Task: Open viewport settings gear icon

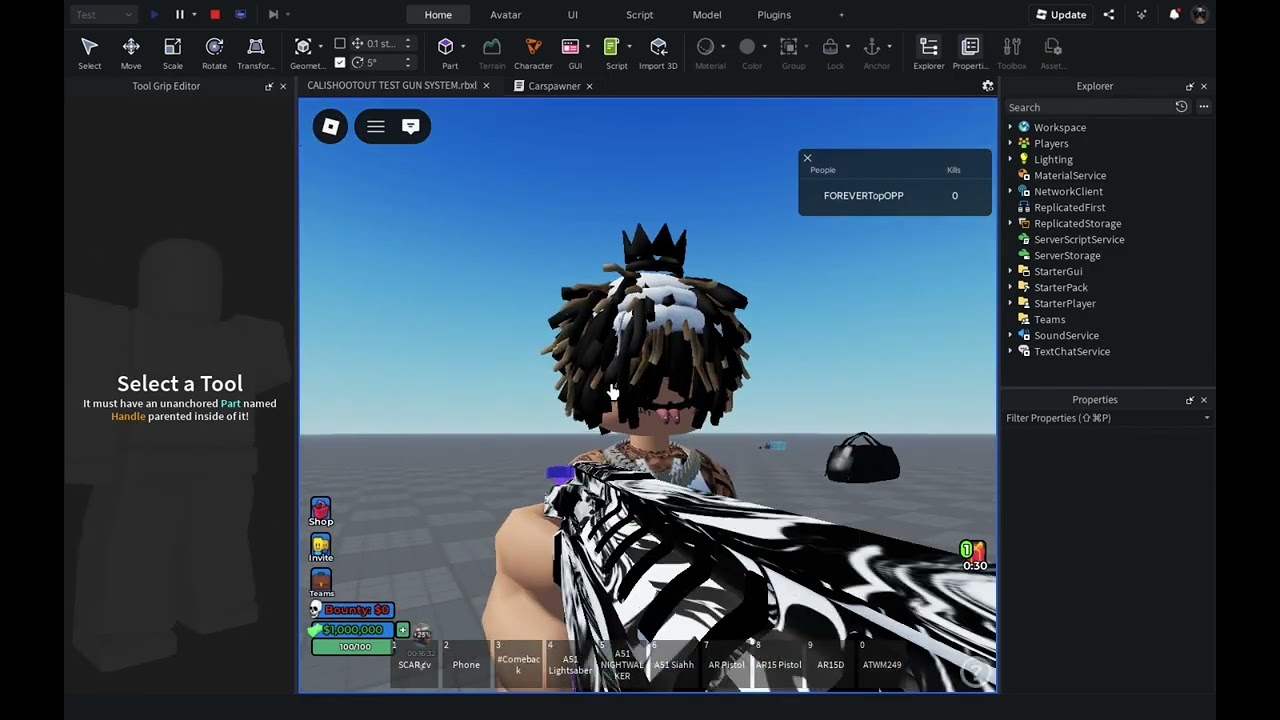Action: [988, 86]
